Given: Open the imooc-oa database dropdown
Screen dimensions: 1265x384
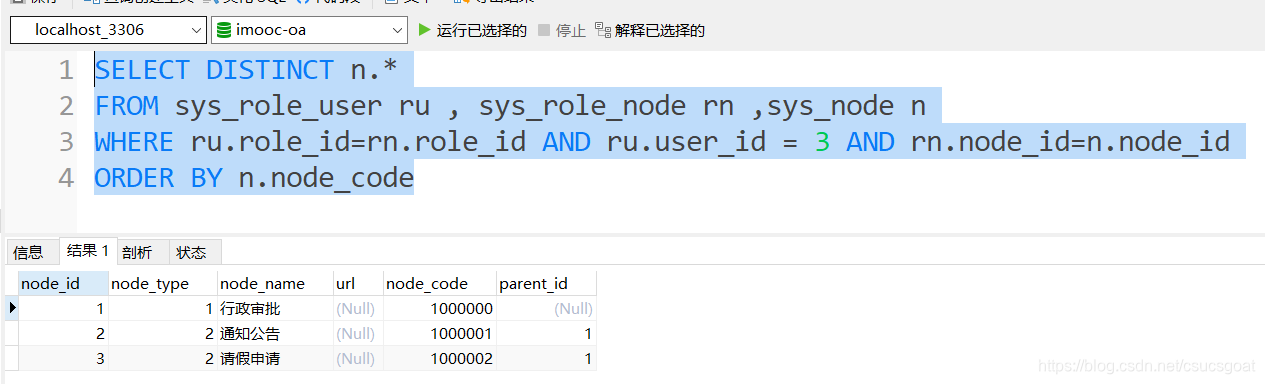Looking at the screenshot, I should [x=309, y=30].
